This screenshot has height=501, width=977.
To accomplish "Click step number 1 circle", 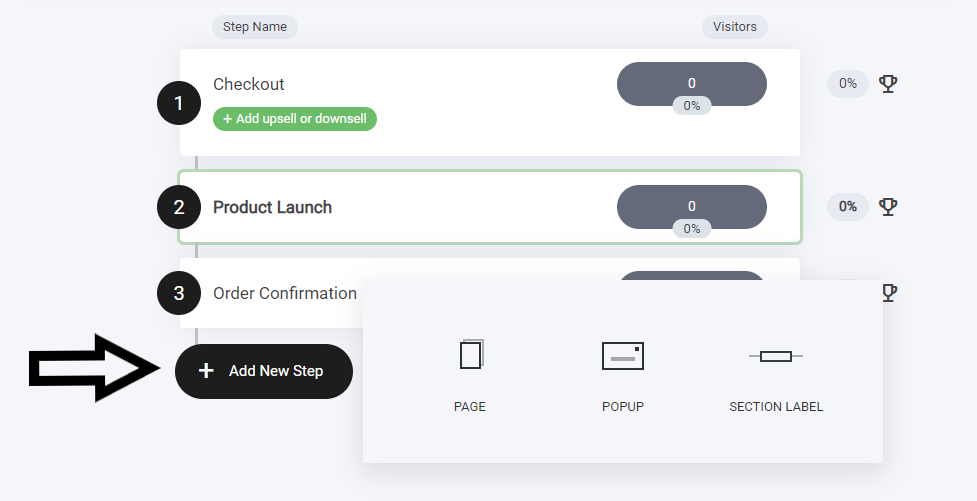I will [x=179, y=103].
